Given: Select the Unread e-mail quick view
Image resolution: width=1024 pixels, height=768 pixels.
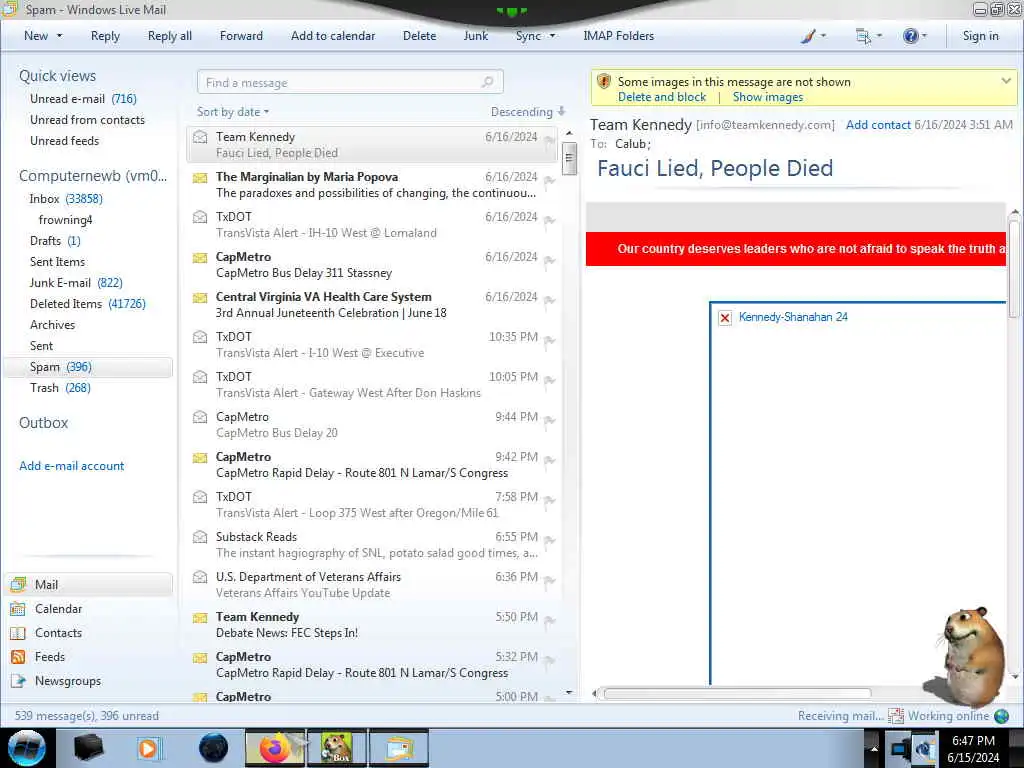Looking at the screenshot, I should (83, 99).
